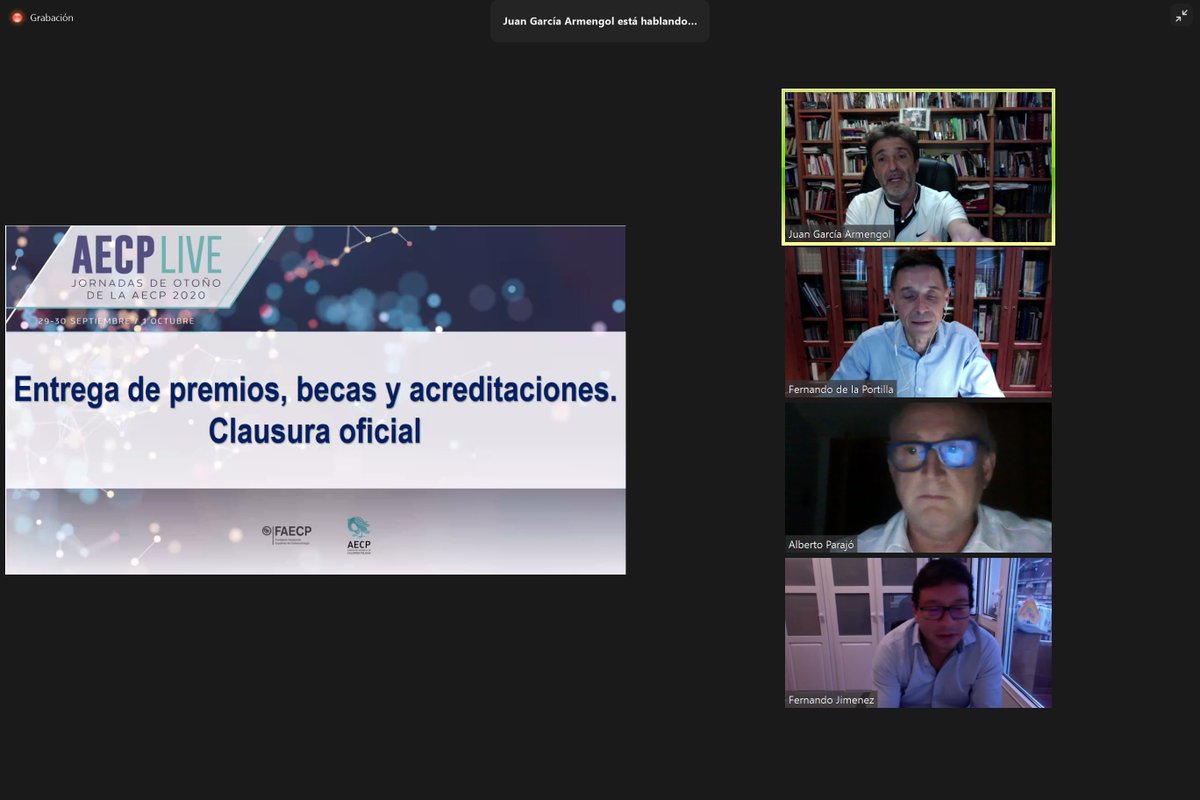1200x800 pixels.
Task: Click the '29-30 SEPTIEMBRE / 1 OCTUBRE' date text
Action: 115,321
